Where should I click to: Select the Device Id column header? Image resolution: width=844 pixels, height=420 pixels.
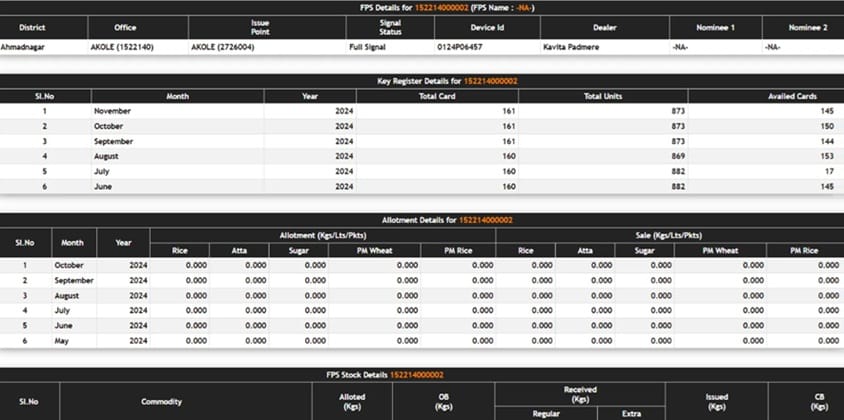coord(487,27)
